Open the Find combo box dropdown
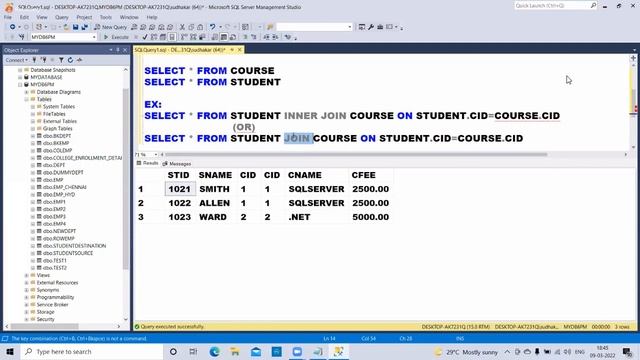The image size is (640, 360). (x=349, y=27)
